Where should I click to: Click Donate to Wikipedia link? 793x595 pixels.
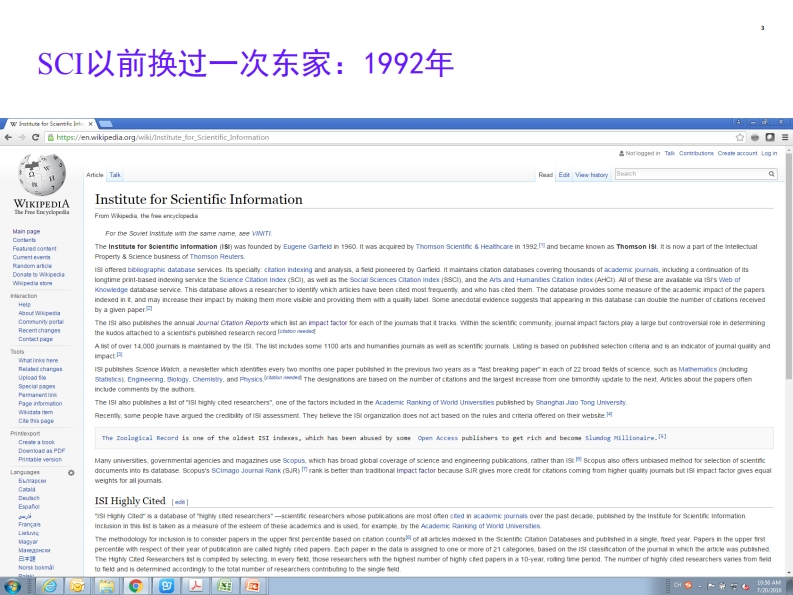[38, 274]
